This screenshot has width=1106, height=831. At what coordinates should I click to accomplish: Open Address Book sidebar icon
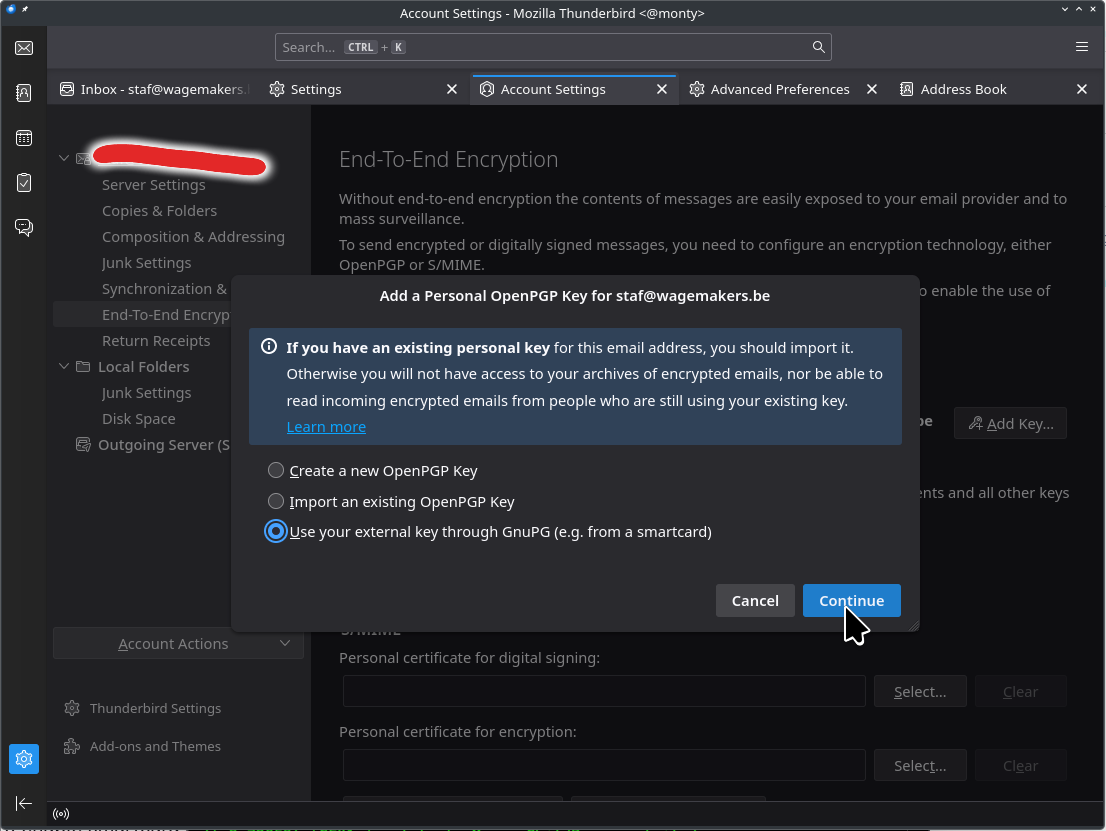click(x=24, y=93)
